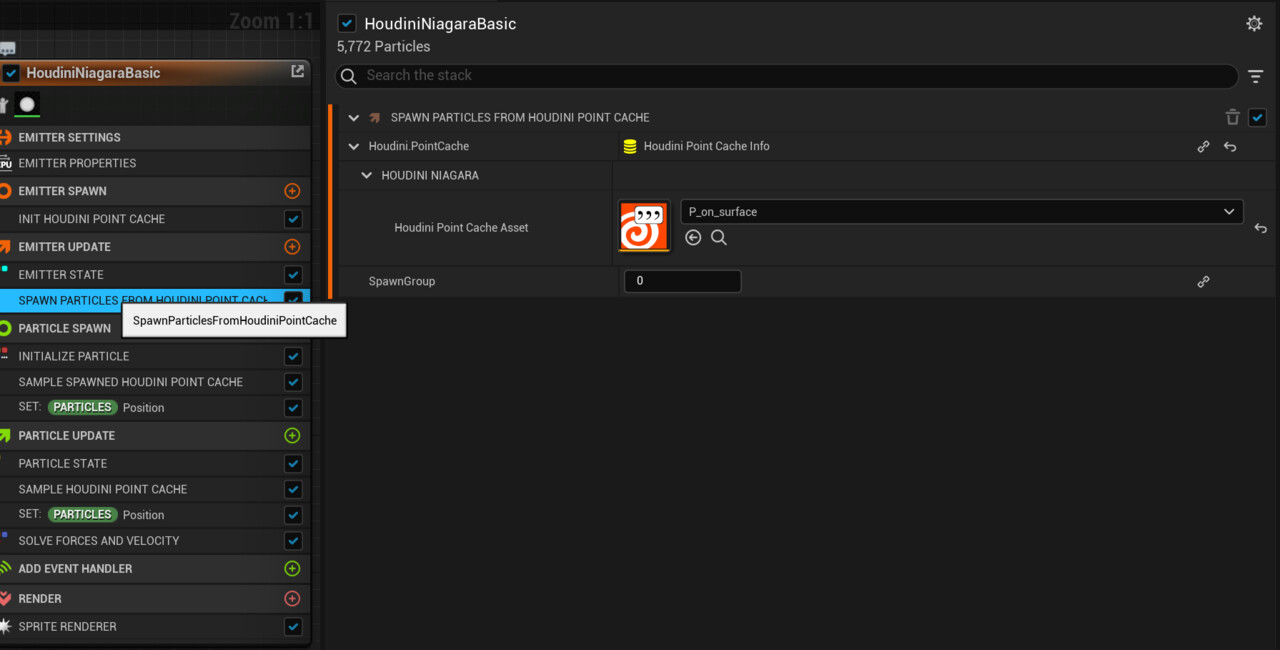Disable the HoudiniNiagaraBasic emitter checkbox
The height and width of the screenshot is (650, 1280).
(346, 22)
